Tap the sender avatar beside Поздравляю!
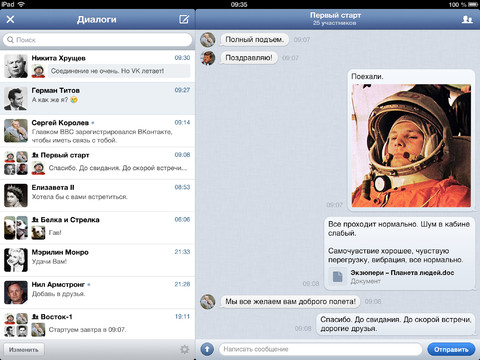 [207, 58]
